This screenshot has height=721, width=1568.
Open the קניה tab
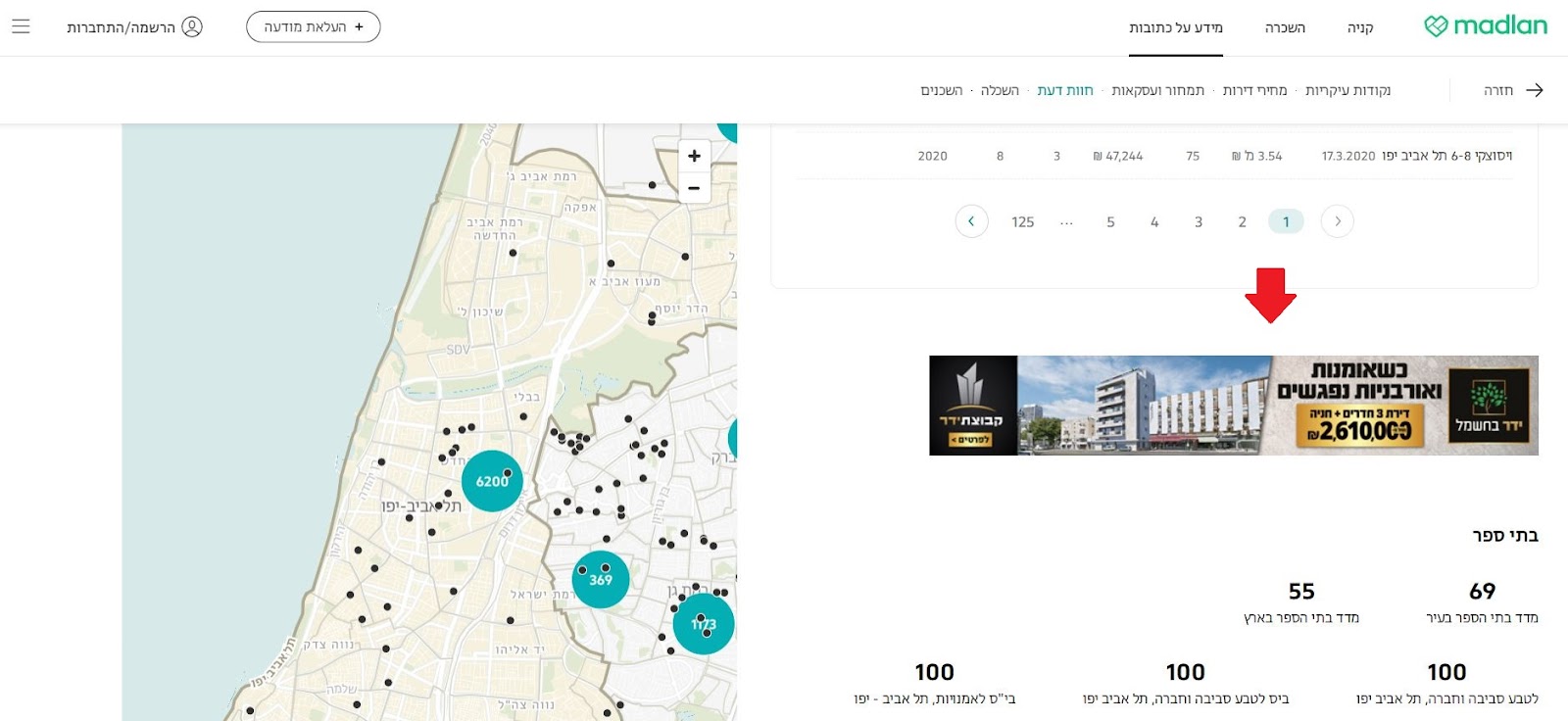(x=1360, y=27)
